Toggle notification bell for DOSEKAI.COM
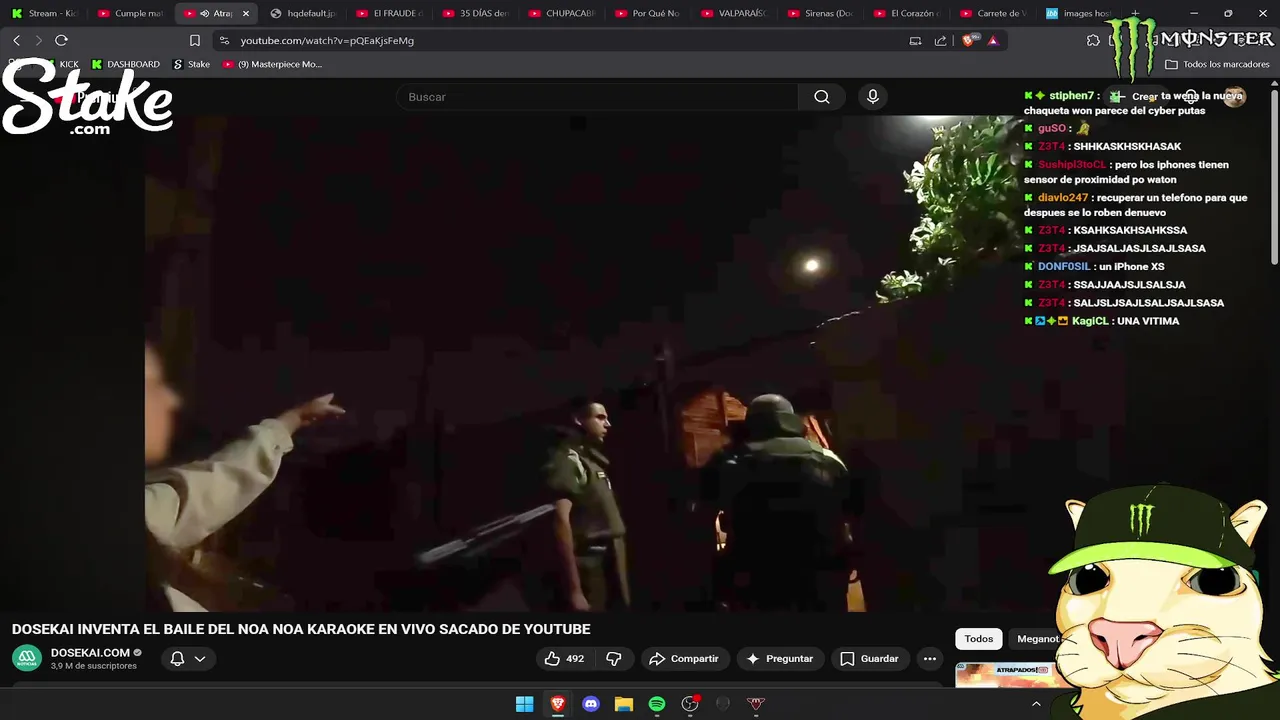Image resolution: width=1280 pixels, height=720 pixels. [x=177, y=659]
